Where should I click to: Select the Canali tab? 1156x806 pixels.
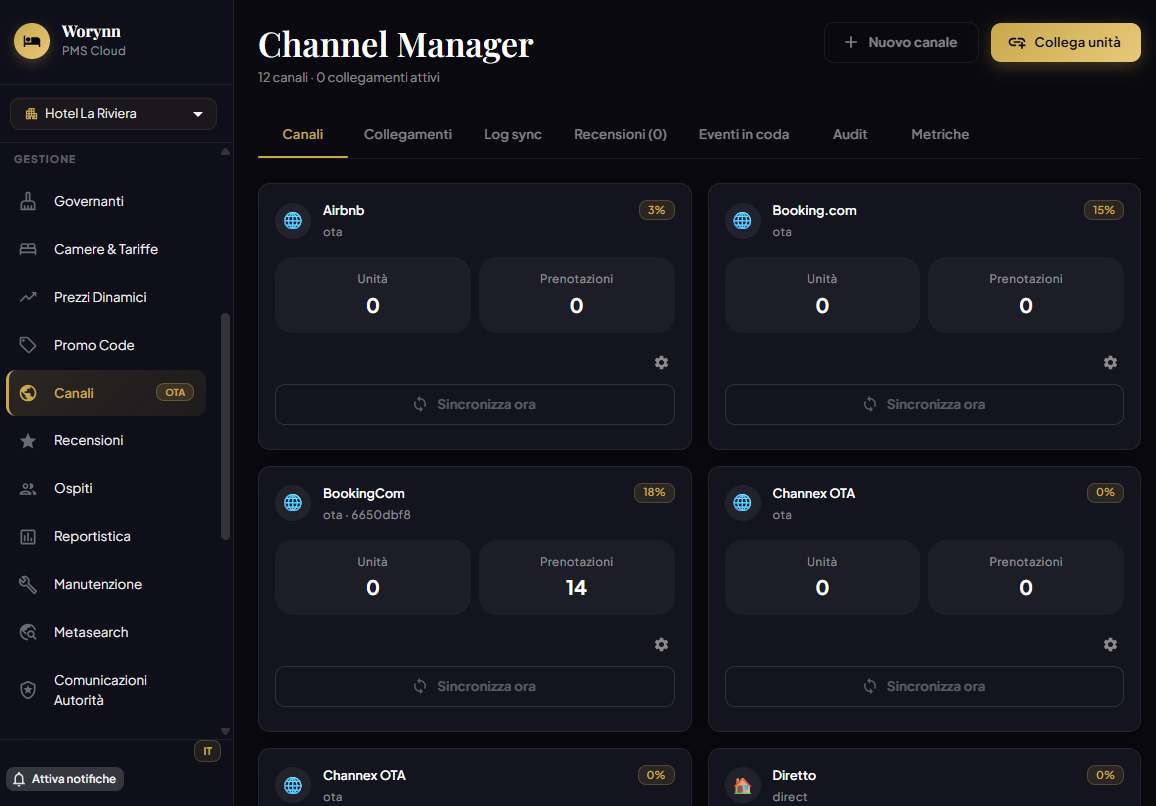pyautogui.click(x=302, y=134)
